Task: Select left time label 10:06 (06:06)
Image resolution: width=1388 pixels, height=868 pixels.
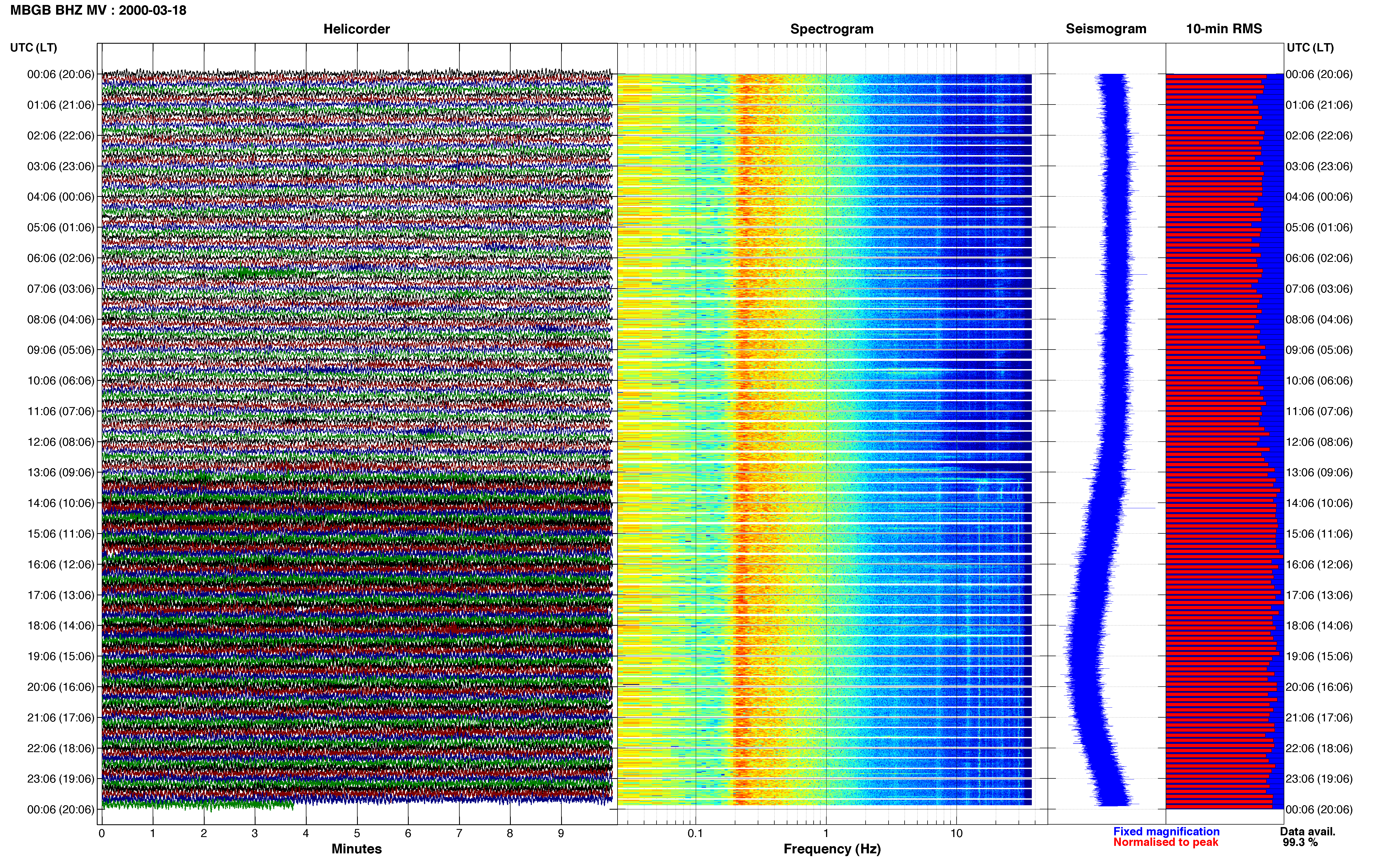Action: (61, 380)
